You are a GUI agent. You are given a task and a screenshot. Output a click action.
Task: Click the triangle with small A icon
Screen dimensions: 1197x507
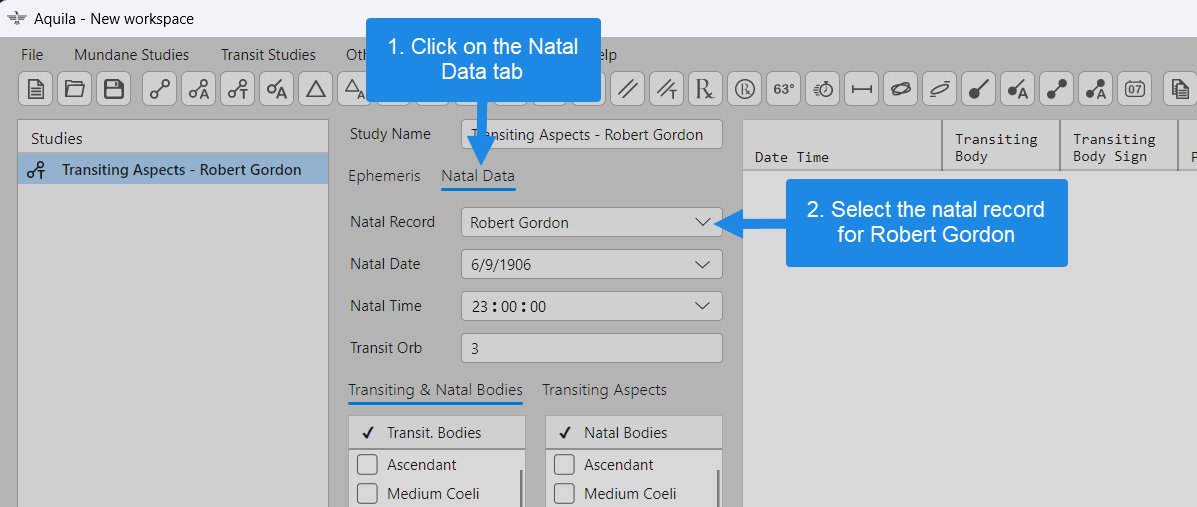click(x=353, y=88)
